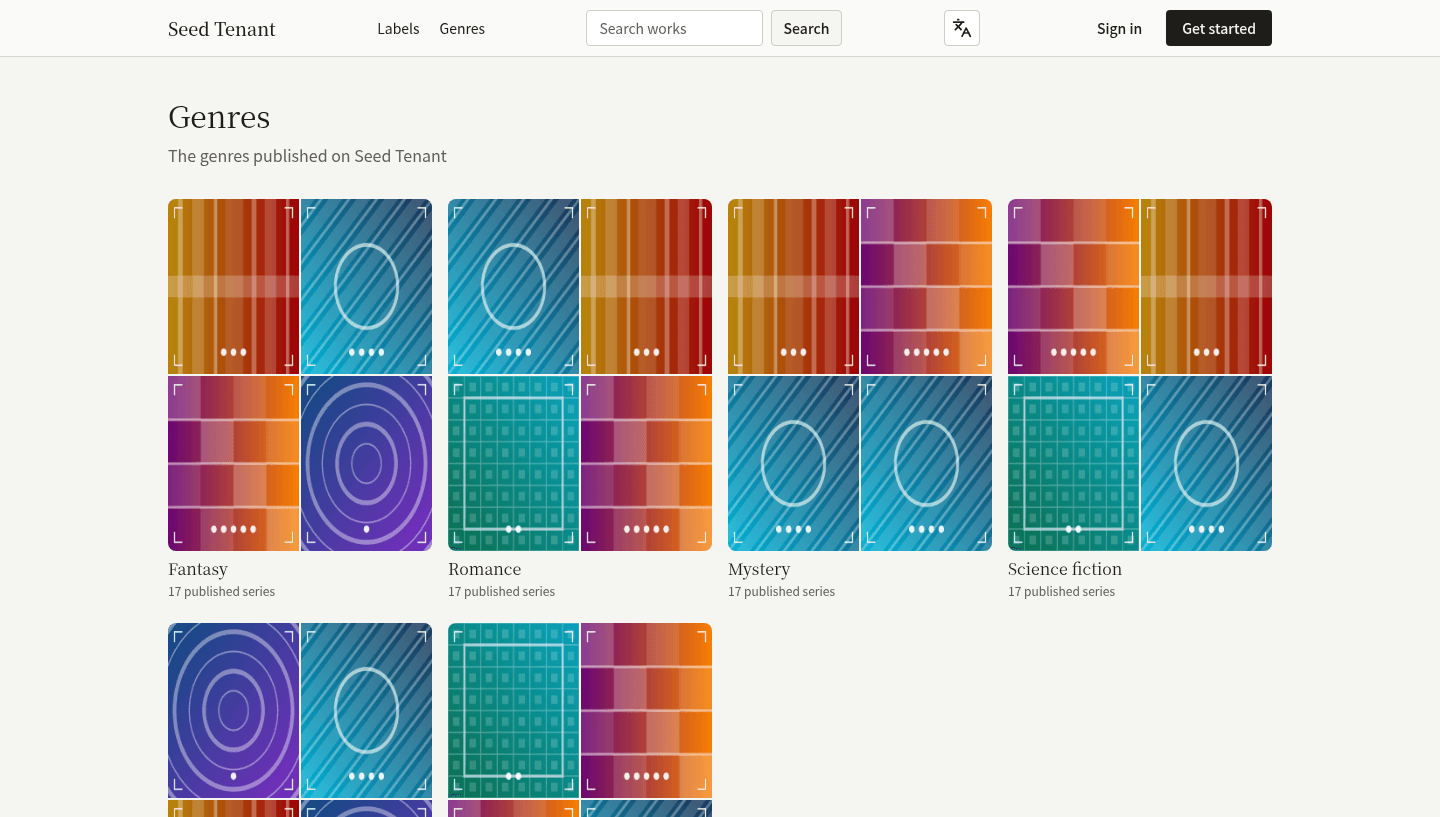Open the Science fiction genre title
1440x817 pixels.
pyautogui.click(x=1065, y=569)
